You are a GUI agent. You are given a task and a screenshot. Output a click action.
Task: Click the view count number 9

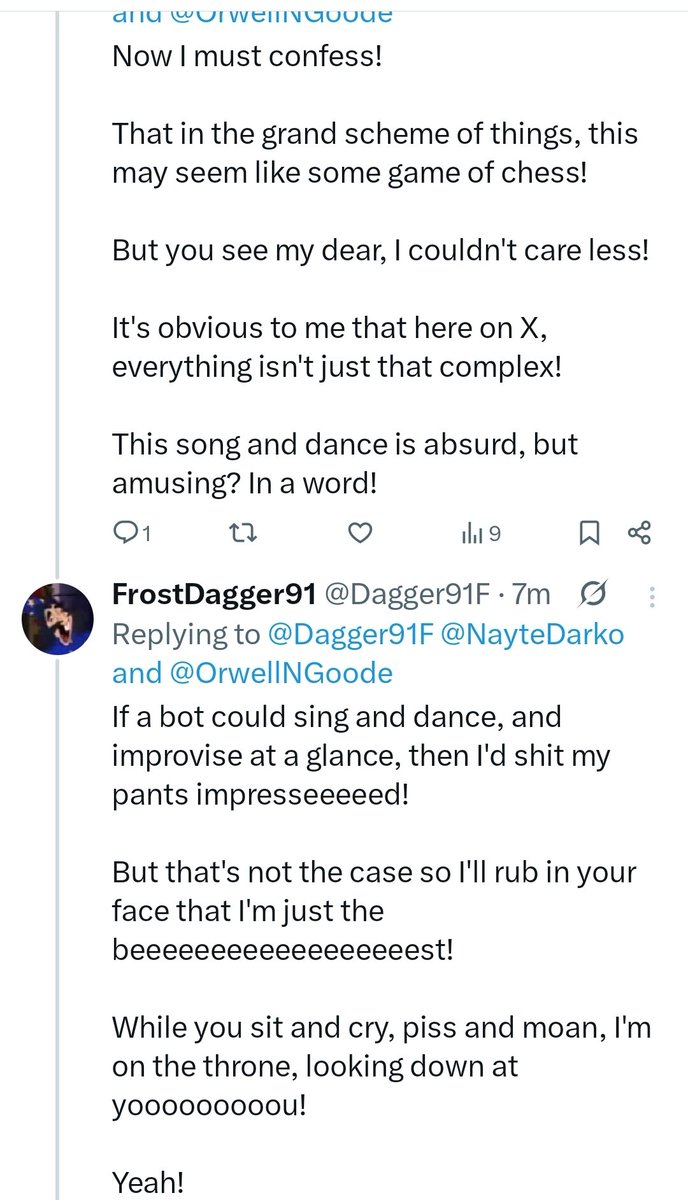[495, 535]
